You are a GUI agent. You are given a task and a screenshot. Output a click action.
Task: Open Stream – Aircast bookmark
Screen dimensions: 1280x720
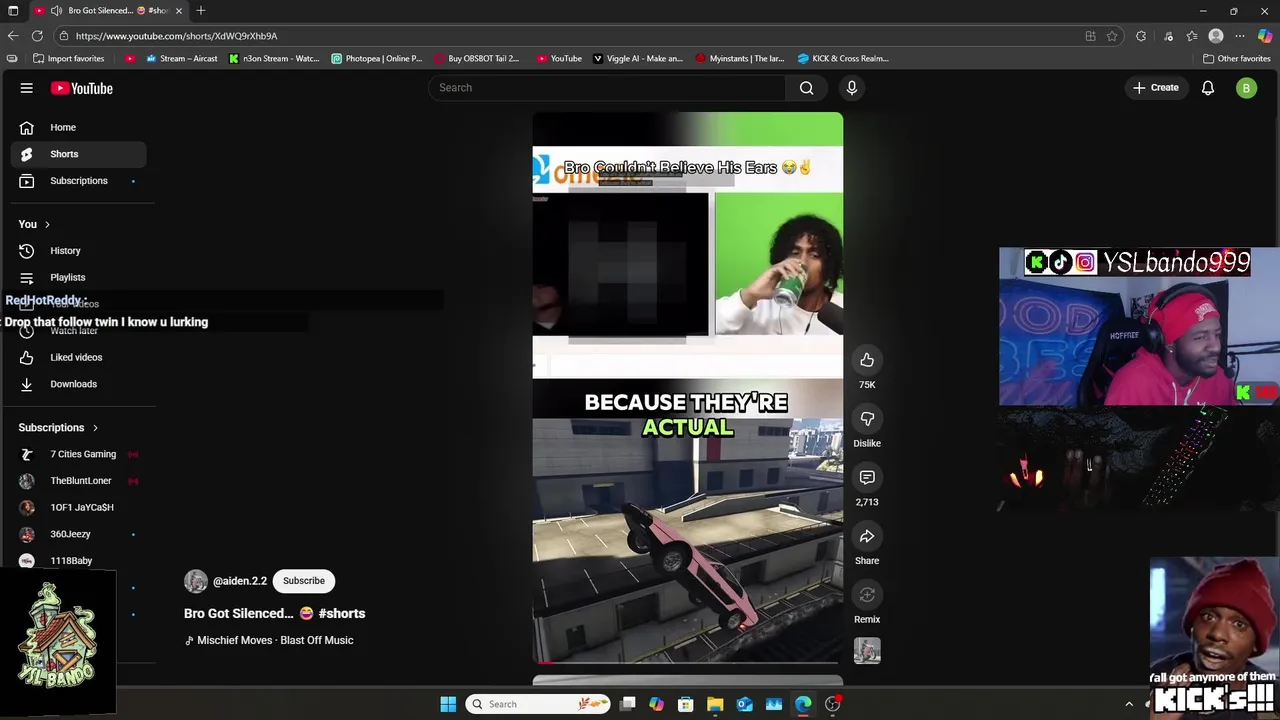click(181, 58)
